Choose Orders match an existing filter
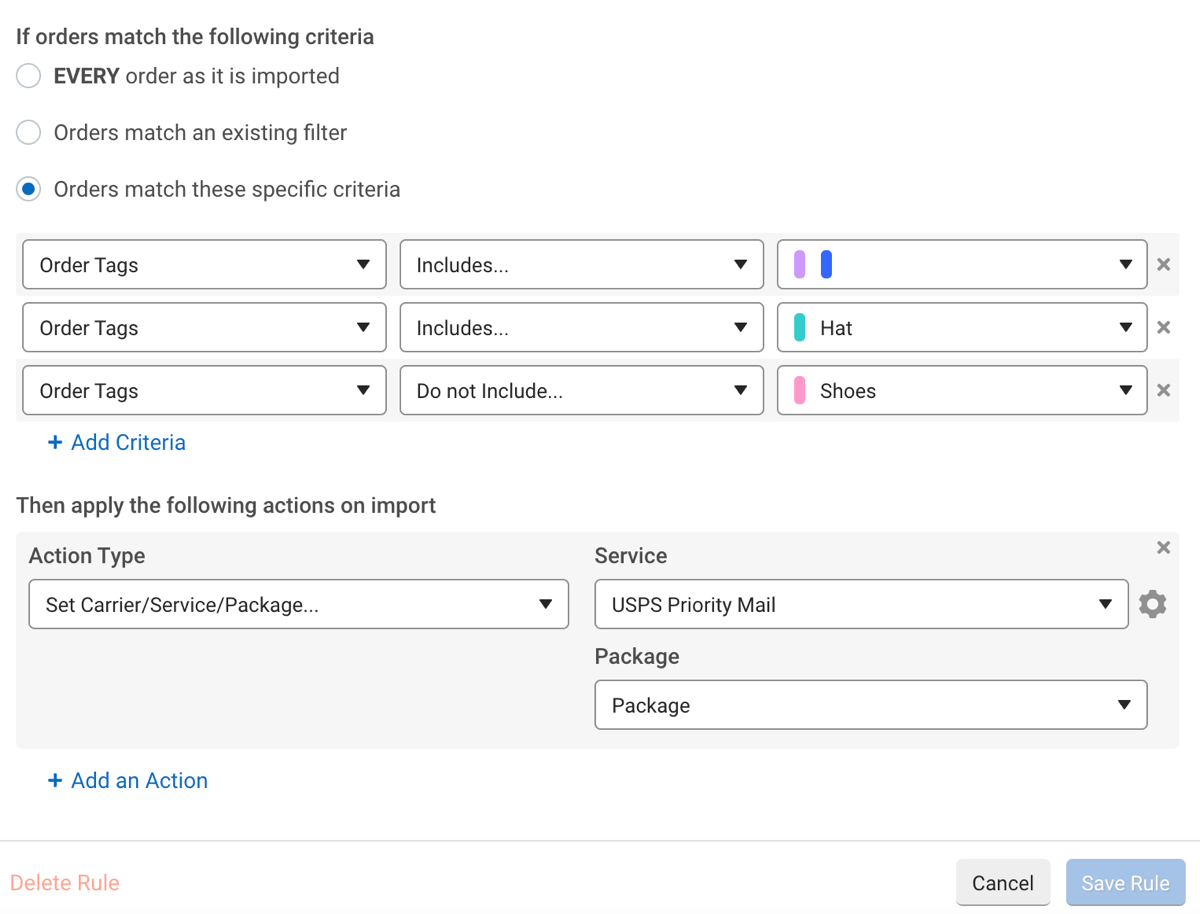Image resolution: width=1200 pixels, height=914 pixels. tap(29, 132)
